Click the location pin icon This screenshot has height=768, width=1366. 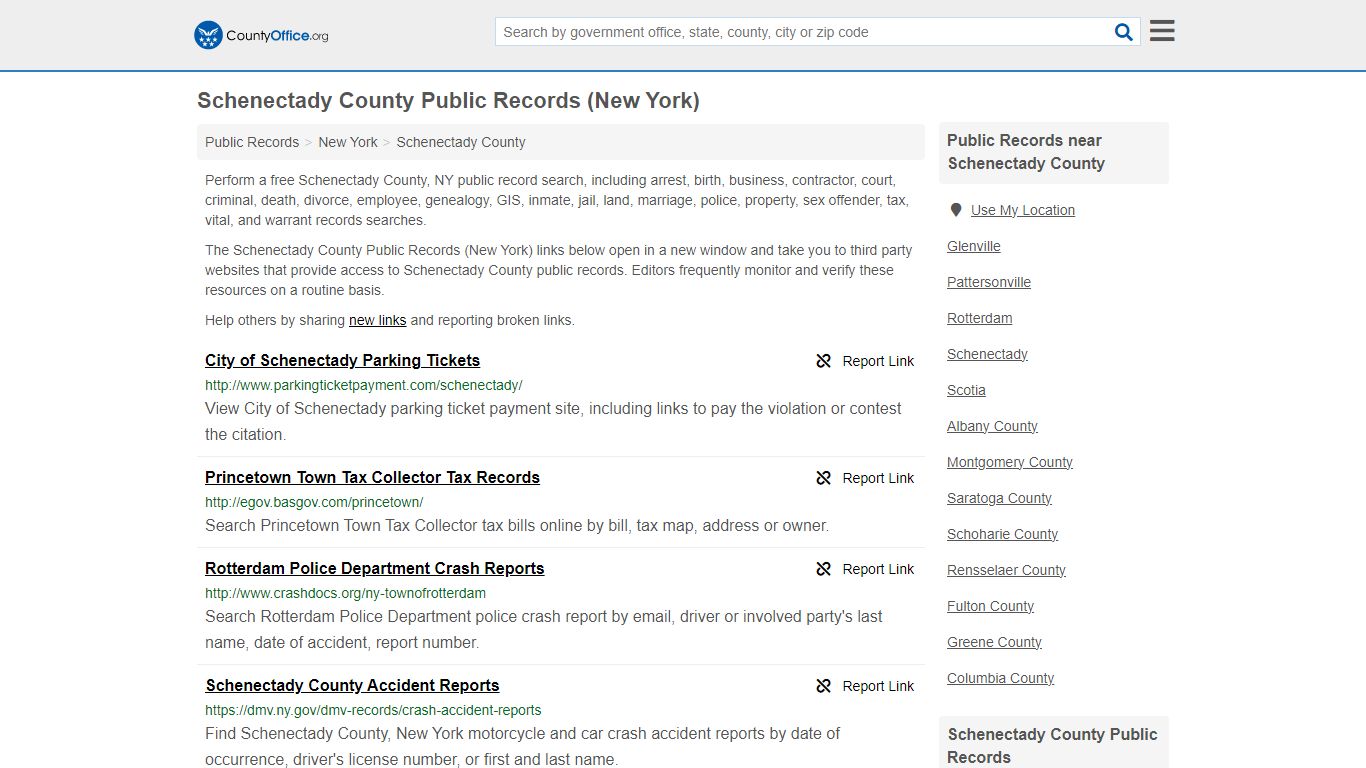click(x=955, y=210)
